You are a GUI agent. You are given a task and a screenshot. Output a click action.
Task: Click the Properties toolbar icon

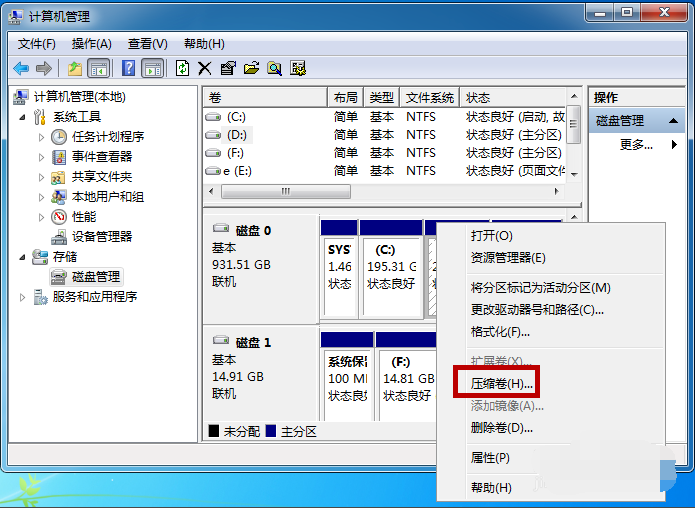pyautogui.click(x=228, y=68)
